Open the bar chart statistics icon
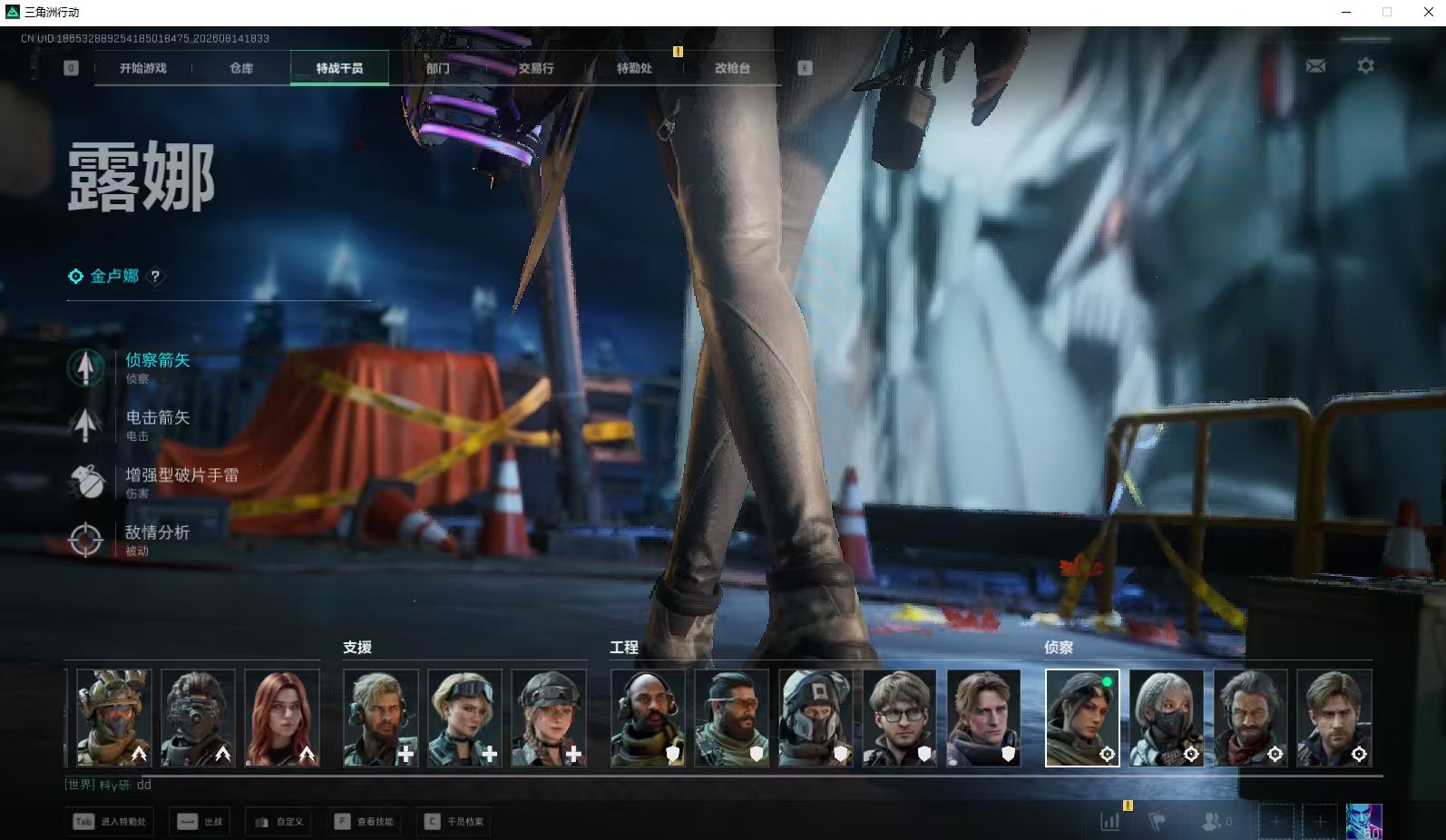 [1110, 822]
